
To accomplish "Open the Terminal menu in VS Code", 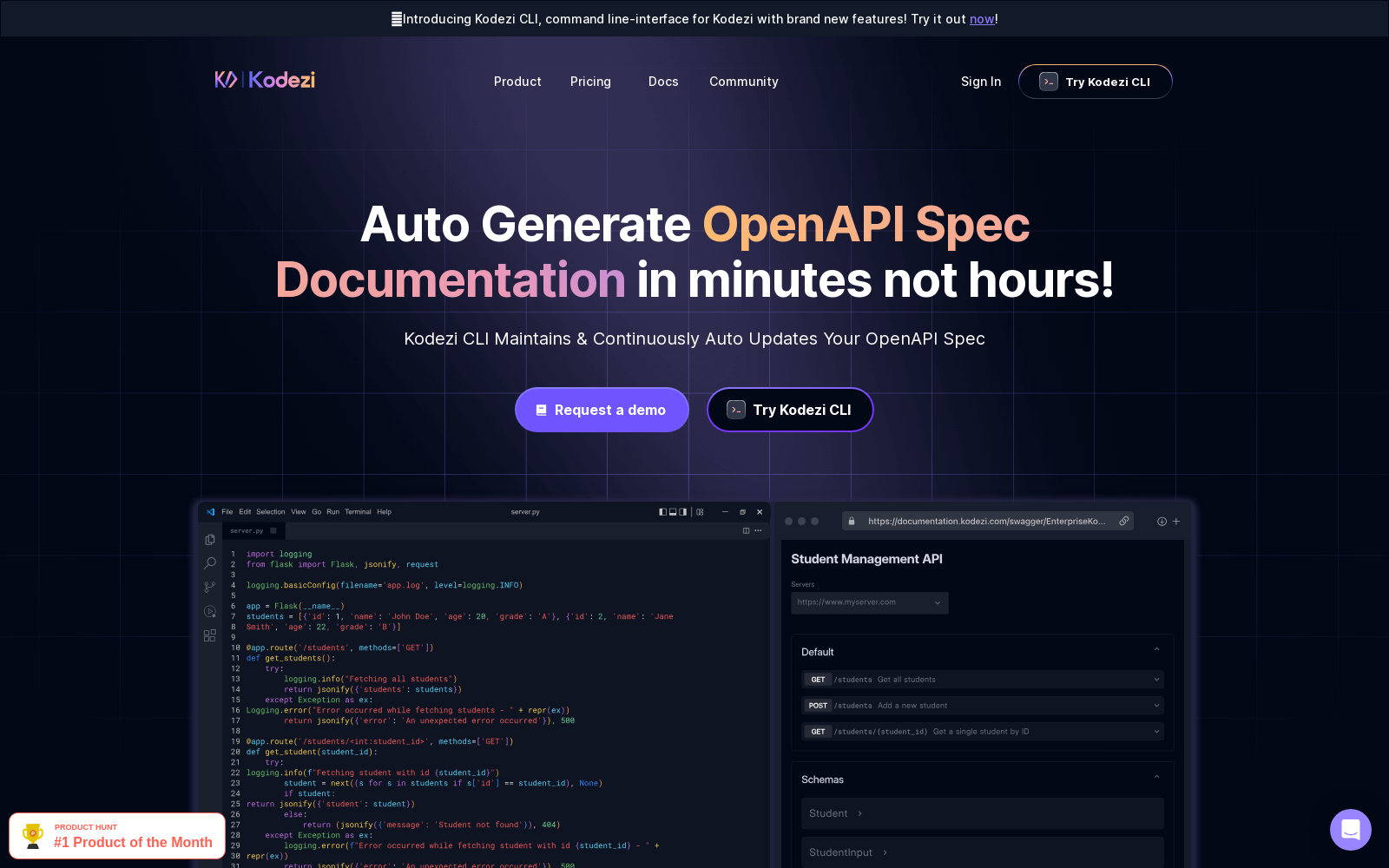I will coord(358,512).
